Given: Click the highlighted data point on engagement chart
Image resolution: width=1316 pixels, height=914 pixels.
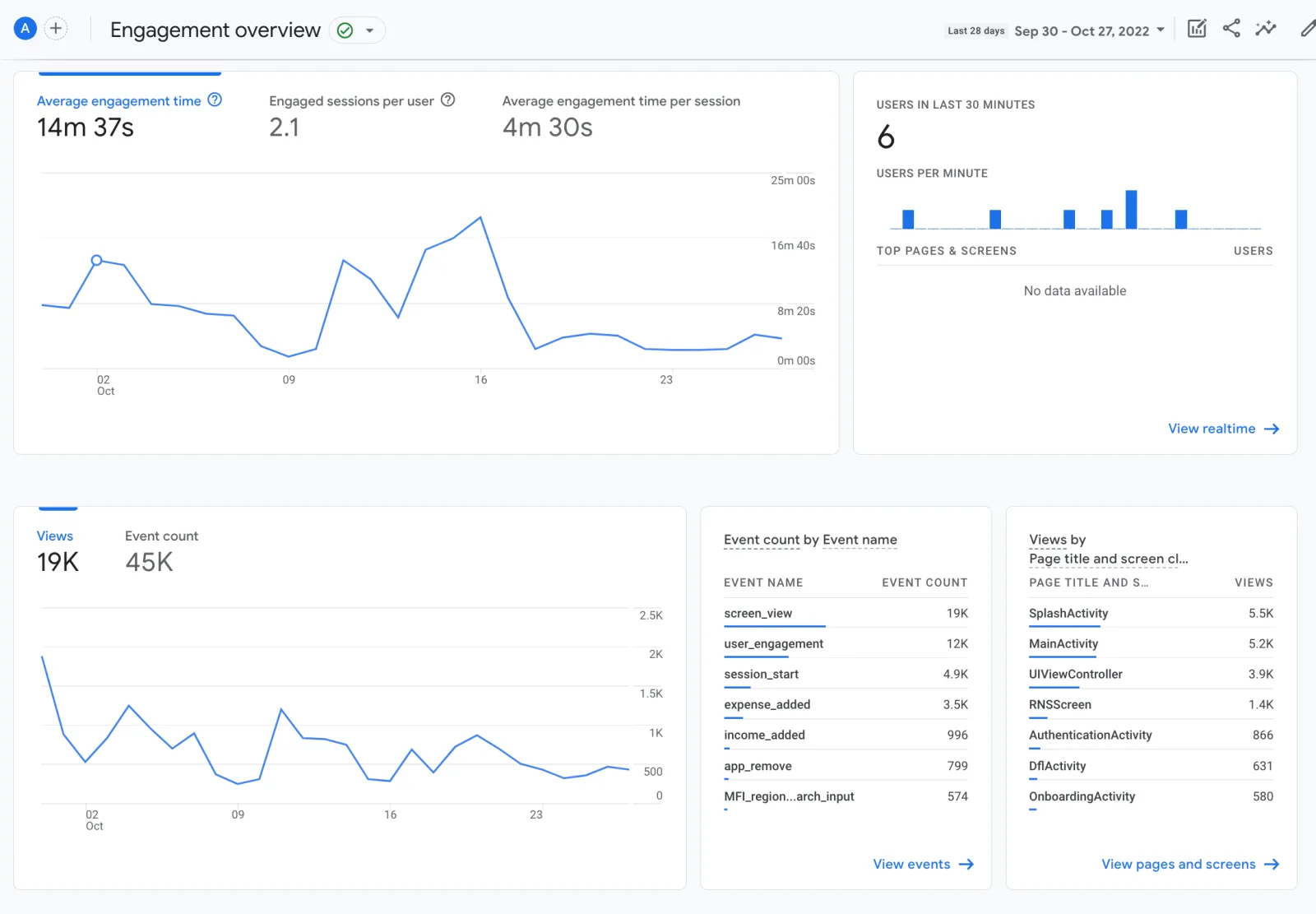Looking at the screenshot, I should point(96,260).
